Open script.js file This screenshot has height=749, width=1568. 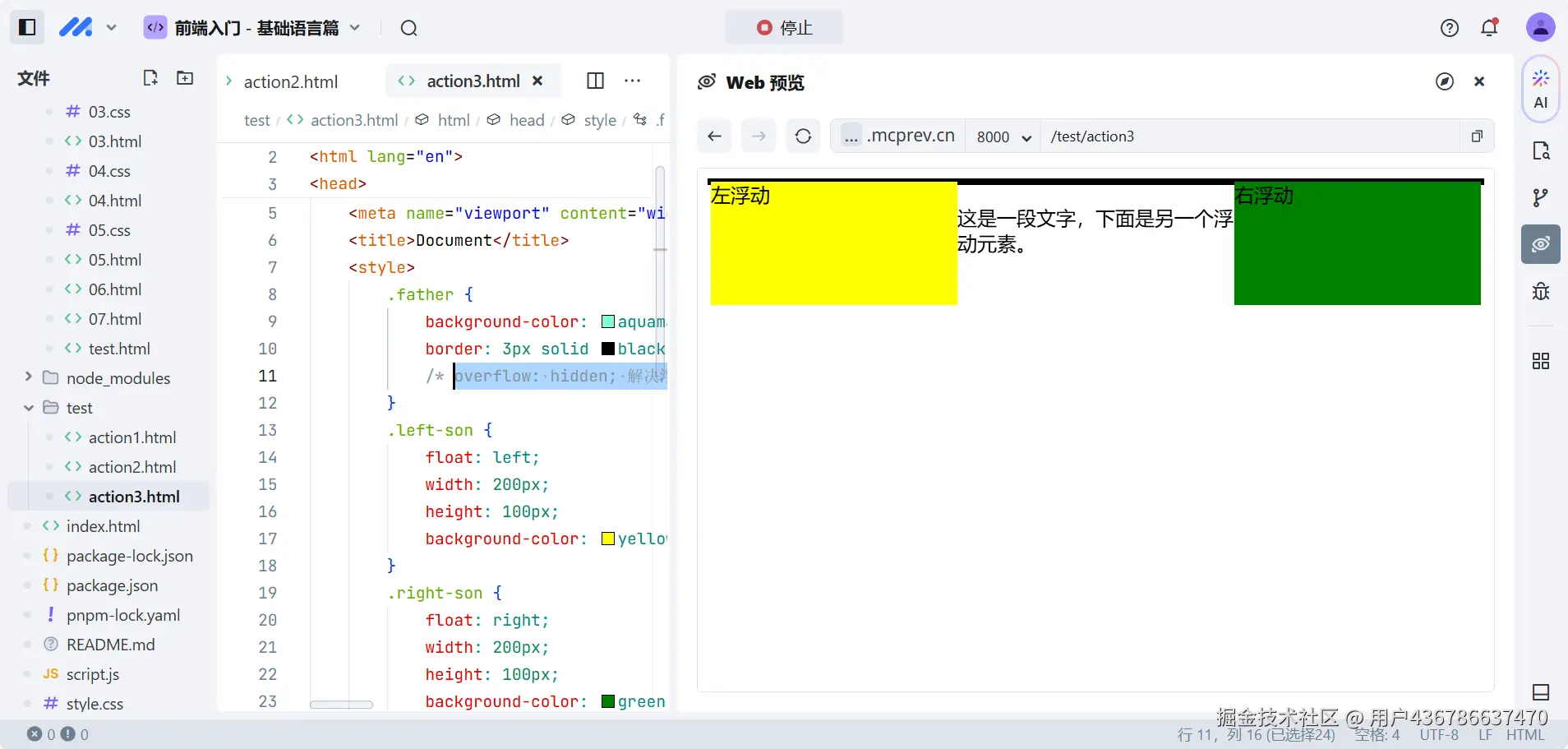[108, 674]
